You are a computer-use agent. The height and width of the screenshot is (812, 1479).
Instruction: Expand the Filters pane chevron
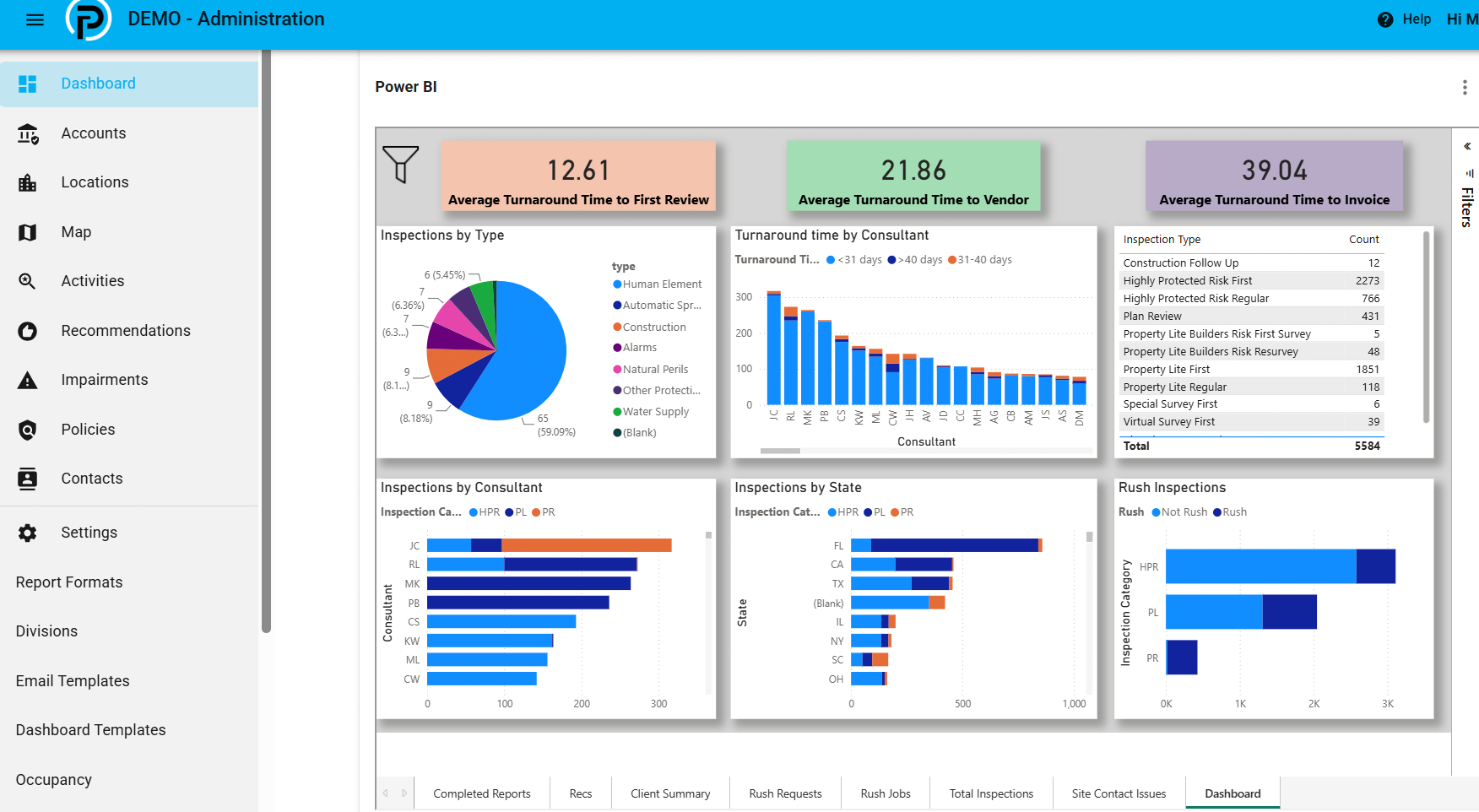click(1467, 146)
